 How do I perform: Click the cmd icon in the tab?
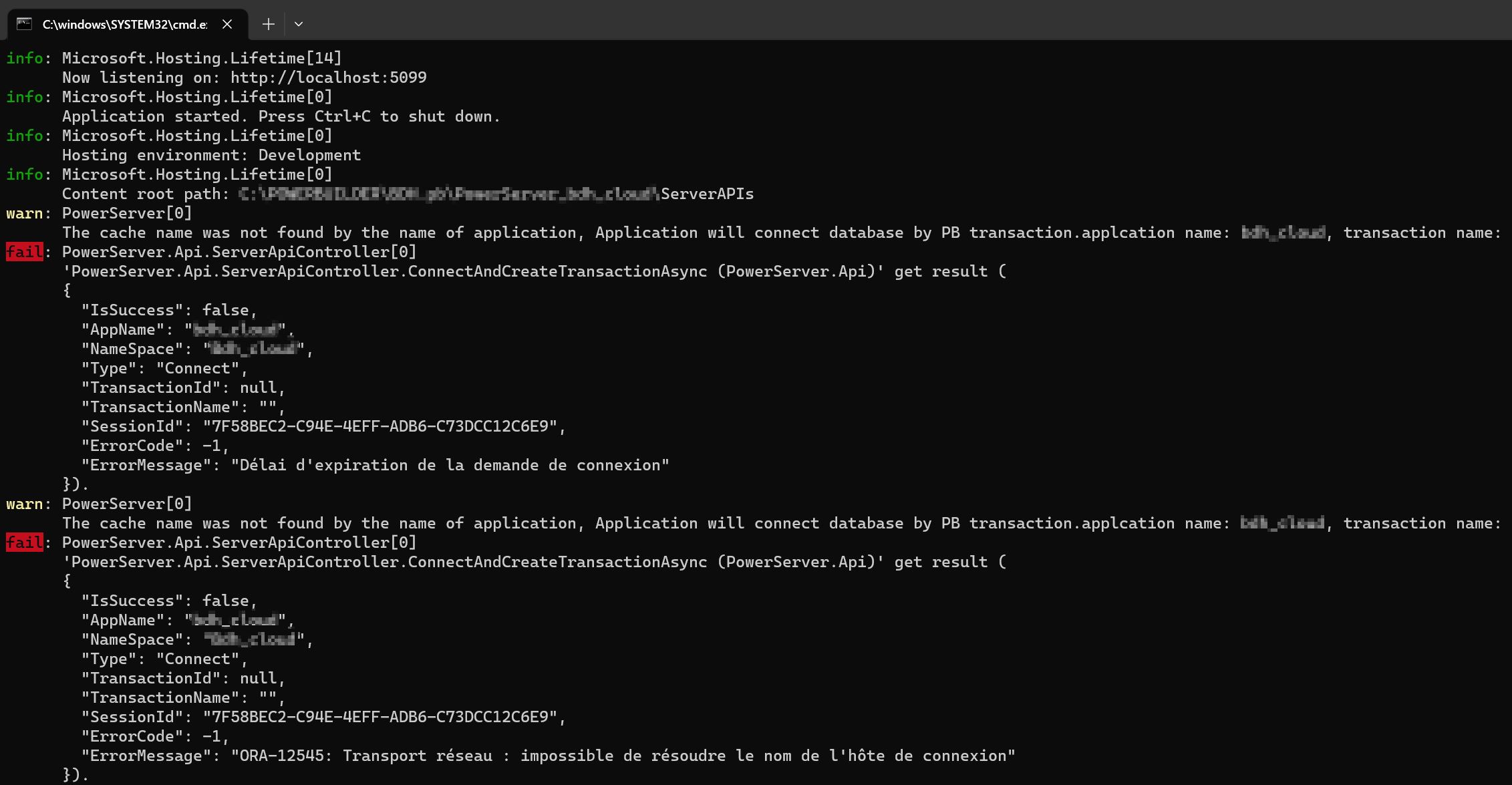(25, 24)
